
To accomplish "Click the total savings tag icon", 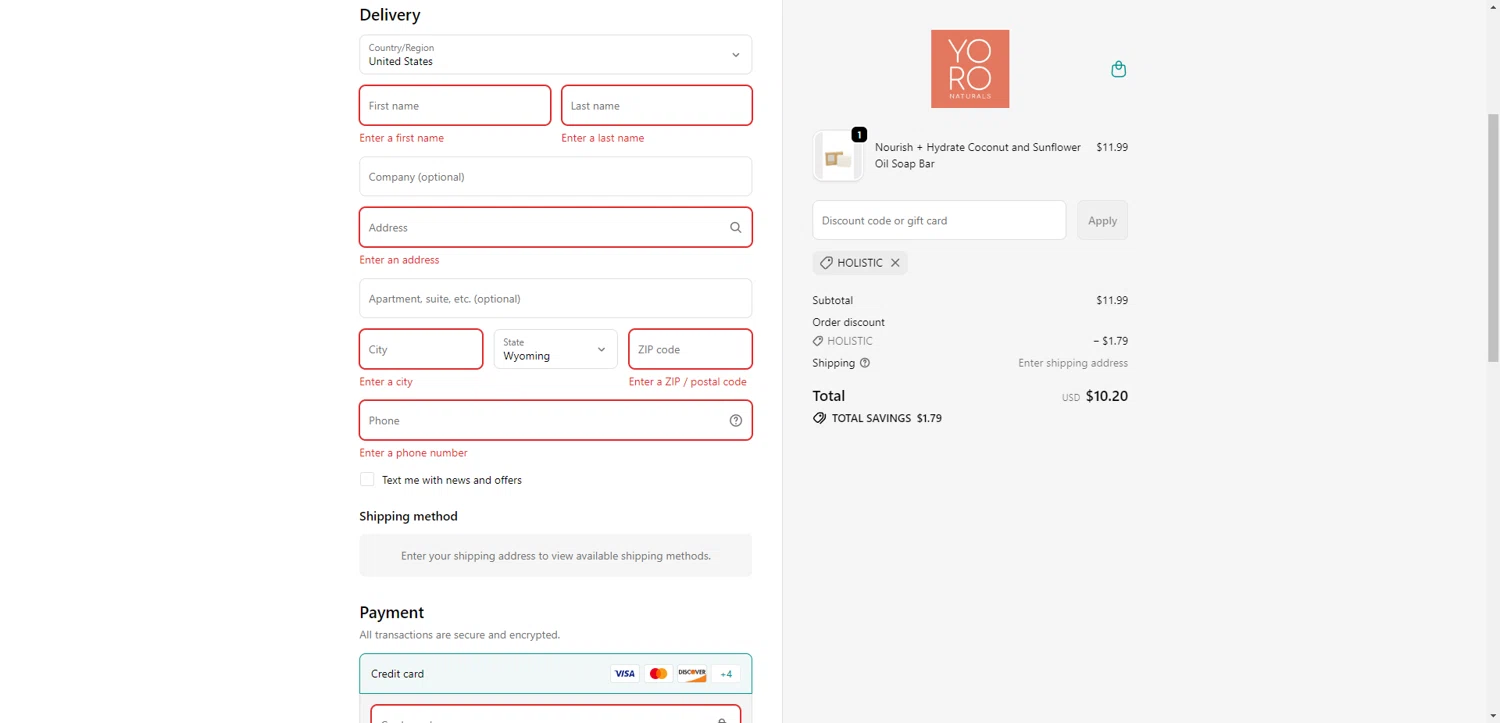I will (819, 418).
